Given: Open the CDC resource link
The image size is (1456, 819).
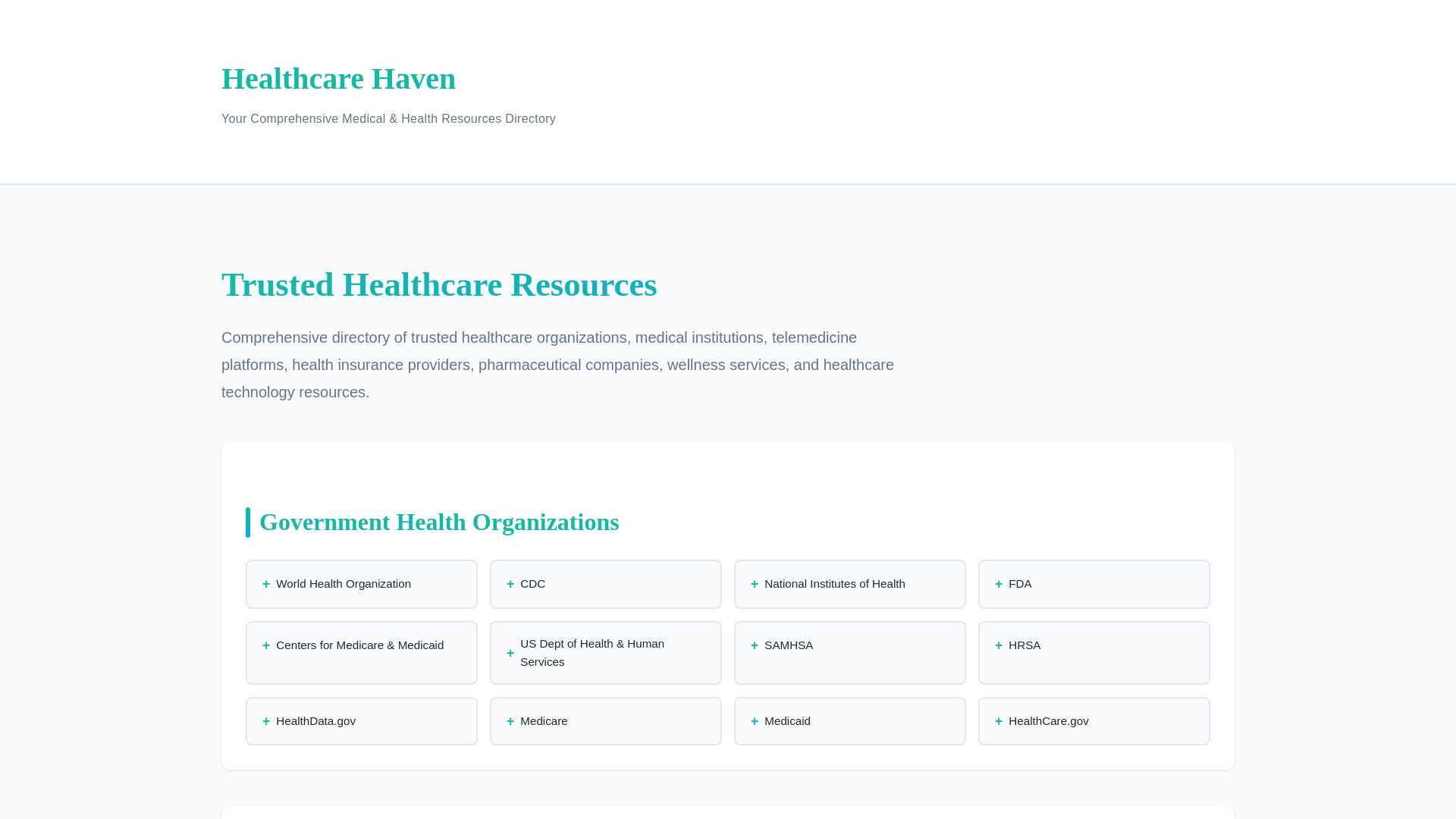Looking at the screenshot, I should click(606, 584).
